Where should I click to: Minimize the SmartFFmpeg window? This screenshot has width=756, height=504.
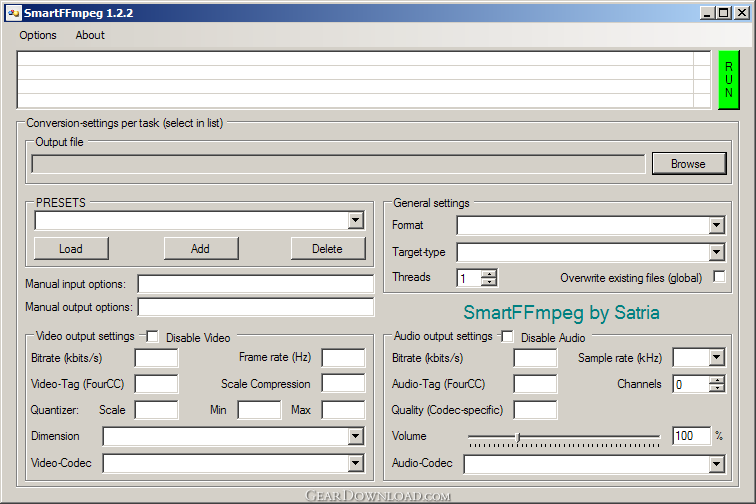[x=707, y=13]
